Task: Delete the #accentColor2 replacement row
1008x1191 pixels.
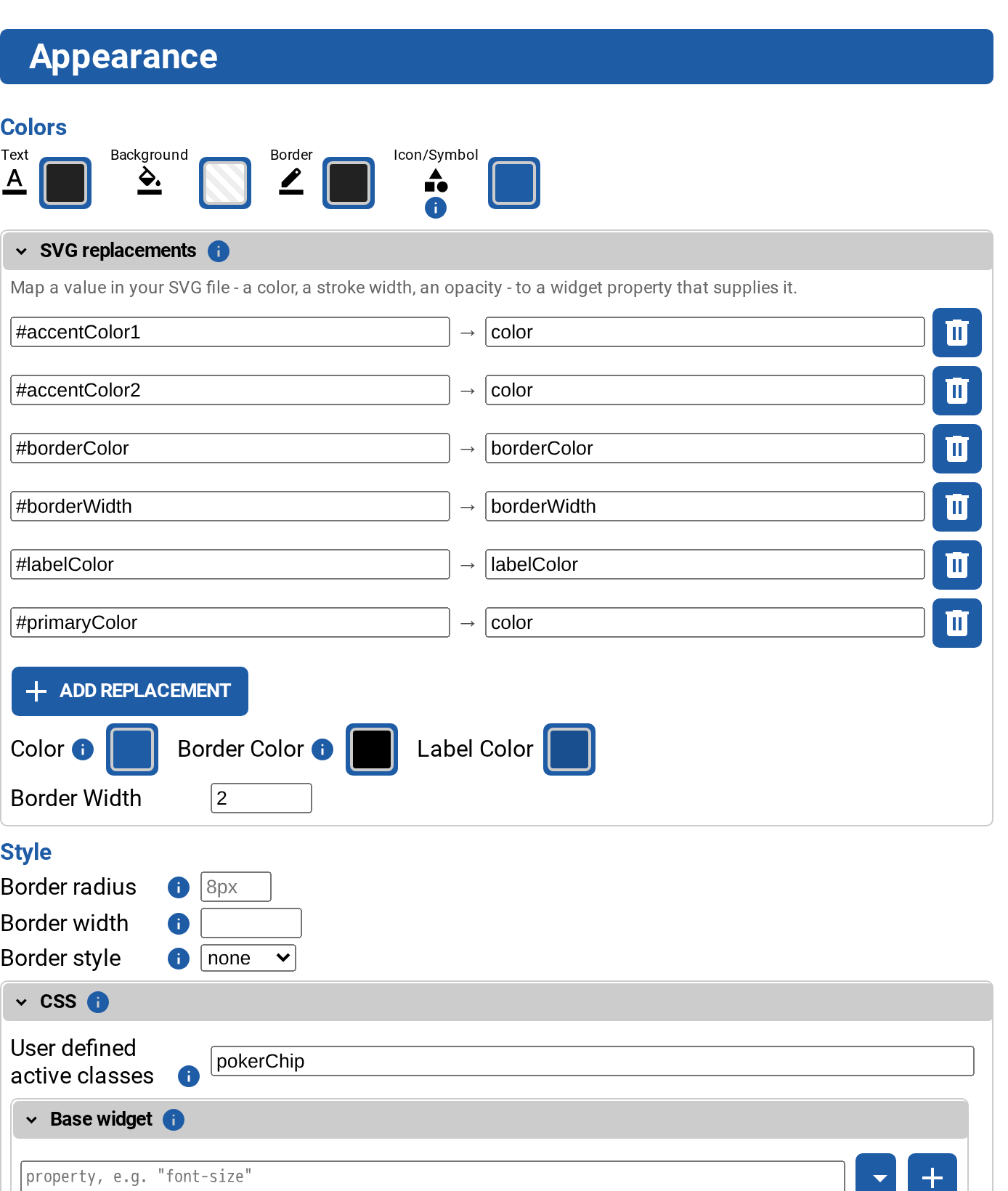Action: pyautogui.click(x=956, y=391)
